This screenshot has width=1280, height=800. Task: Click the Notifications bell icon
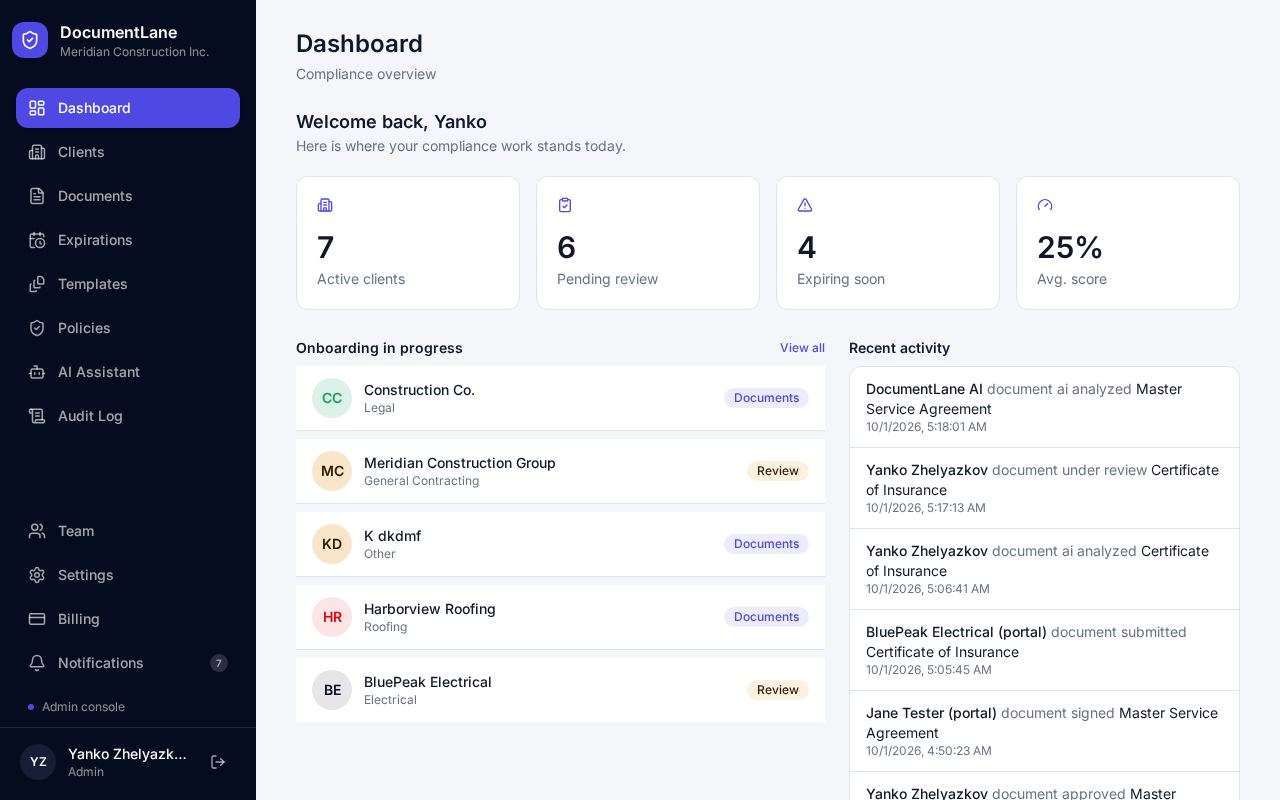click(x=37, y=663)
